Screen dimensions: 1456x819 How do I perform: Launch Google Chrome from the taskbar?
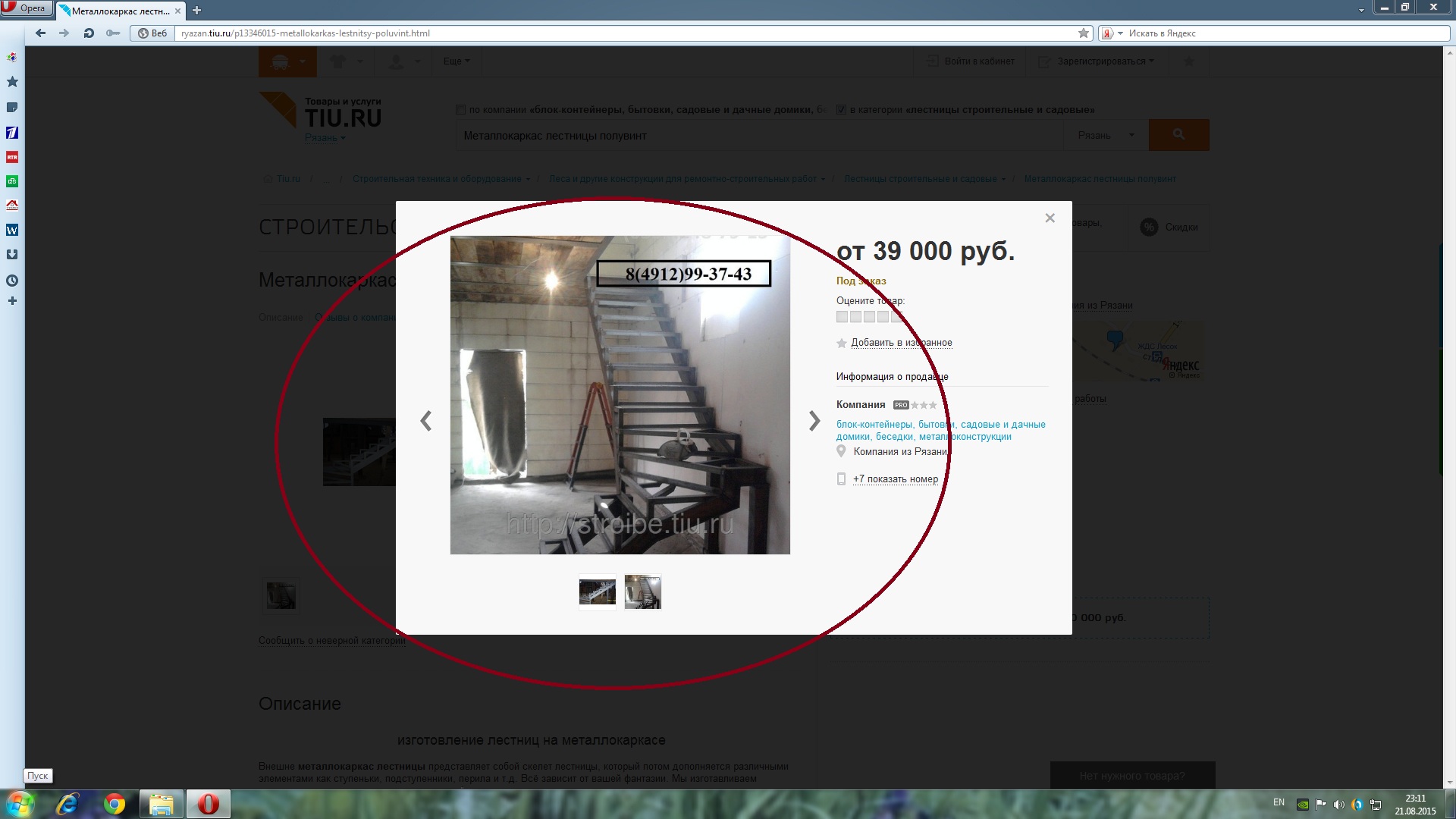(x=115, y=804)
